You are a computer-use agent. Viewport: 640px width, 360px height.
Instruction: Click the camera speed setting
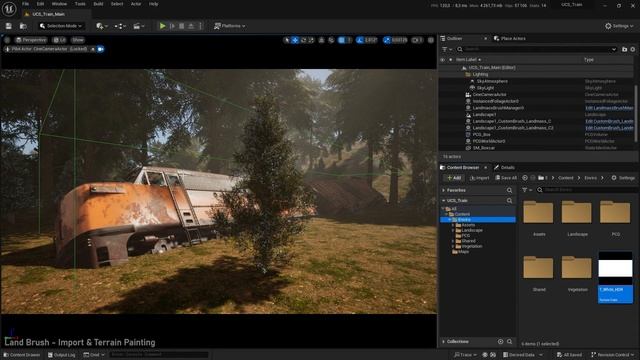(x=417, y=40)
